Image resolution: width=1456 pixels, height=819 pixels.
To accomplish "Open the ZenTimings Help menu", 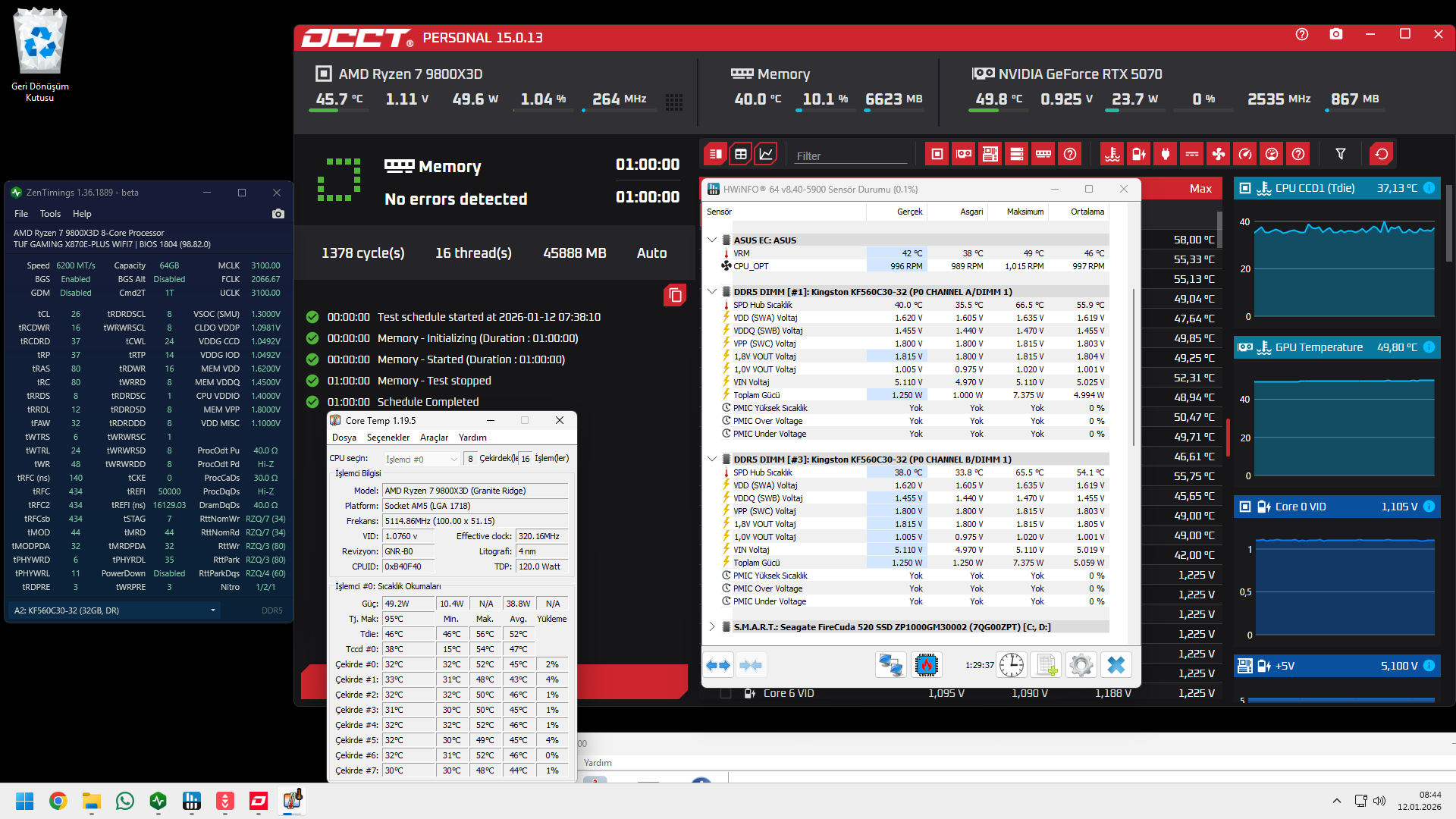I will tap(82, 214).
